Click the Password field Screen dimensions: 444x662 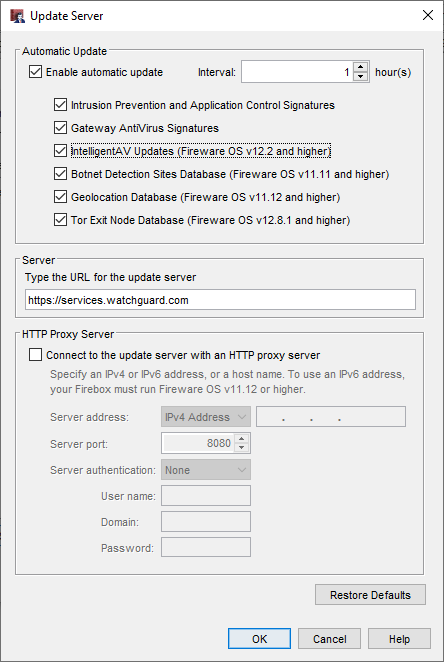point(206,547)
